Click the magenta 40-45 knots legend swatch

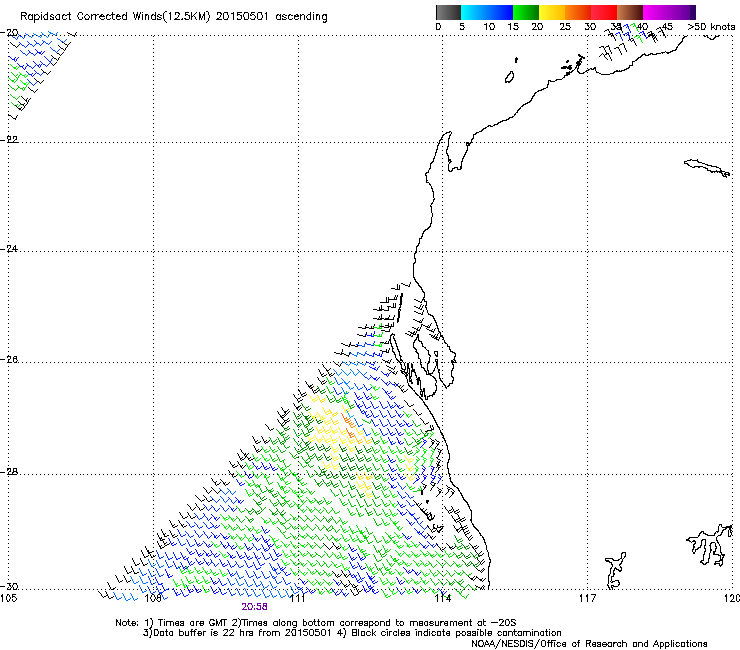656,12
